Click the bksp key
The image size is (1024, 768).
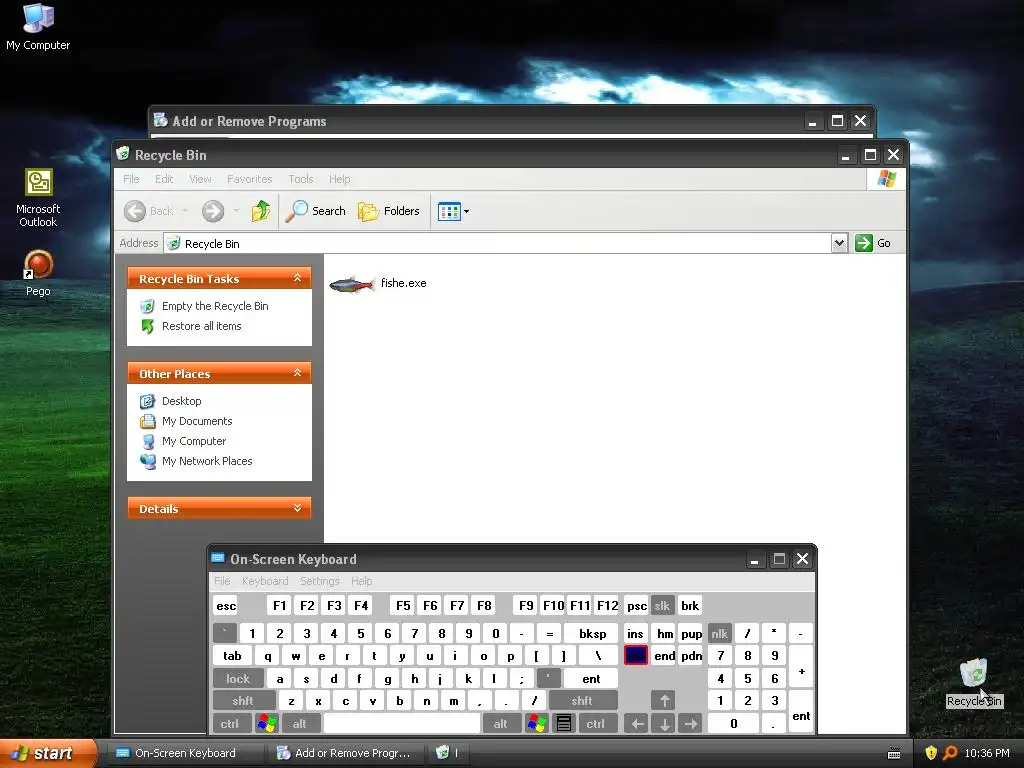592,633
